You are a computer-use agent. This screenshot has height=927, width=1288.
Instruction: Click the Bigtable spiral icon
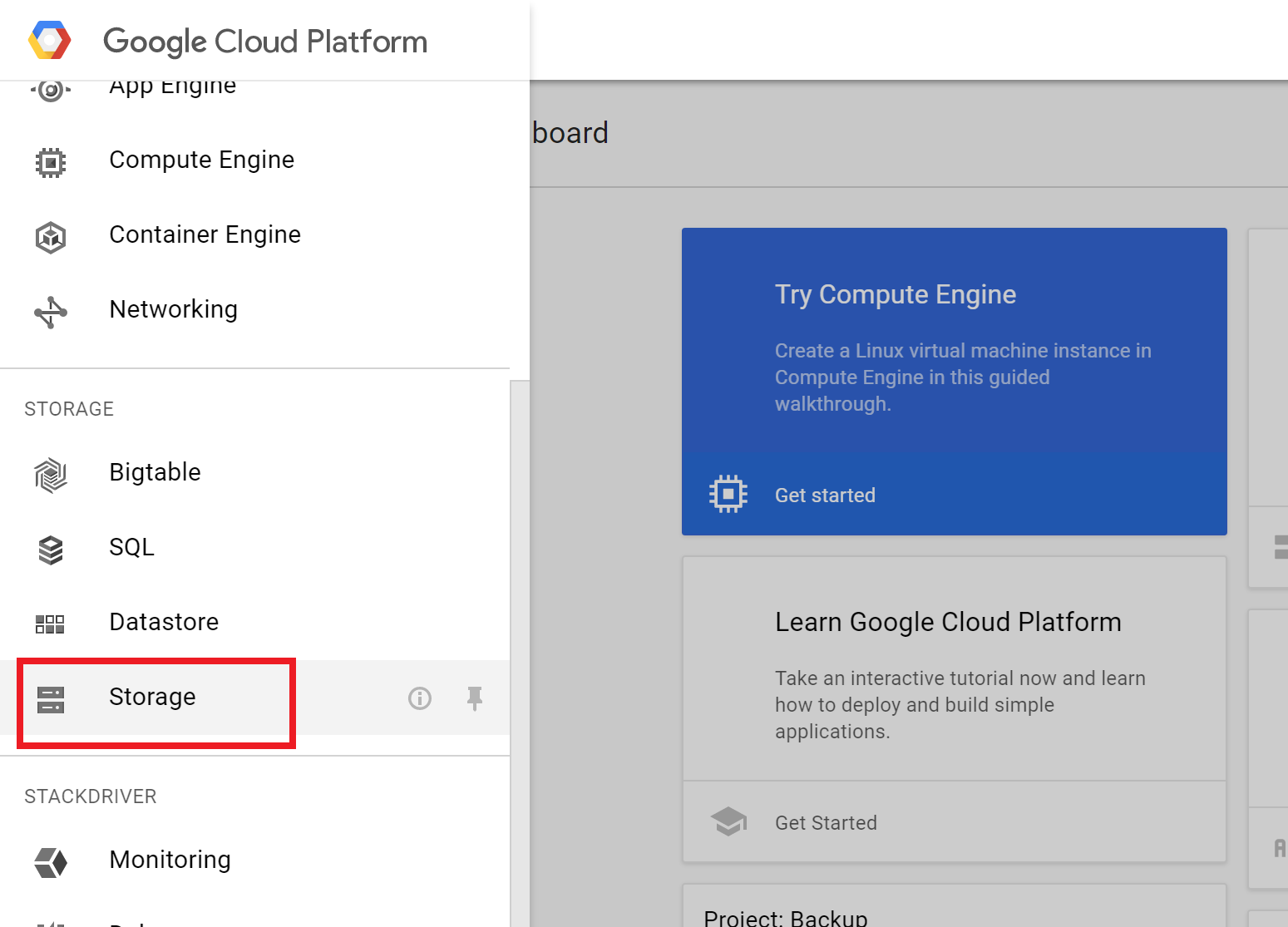(51, 475)
